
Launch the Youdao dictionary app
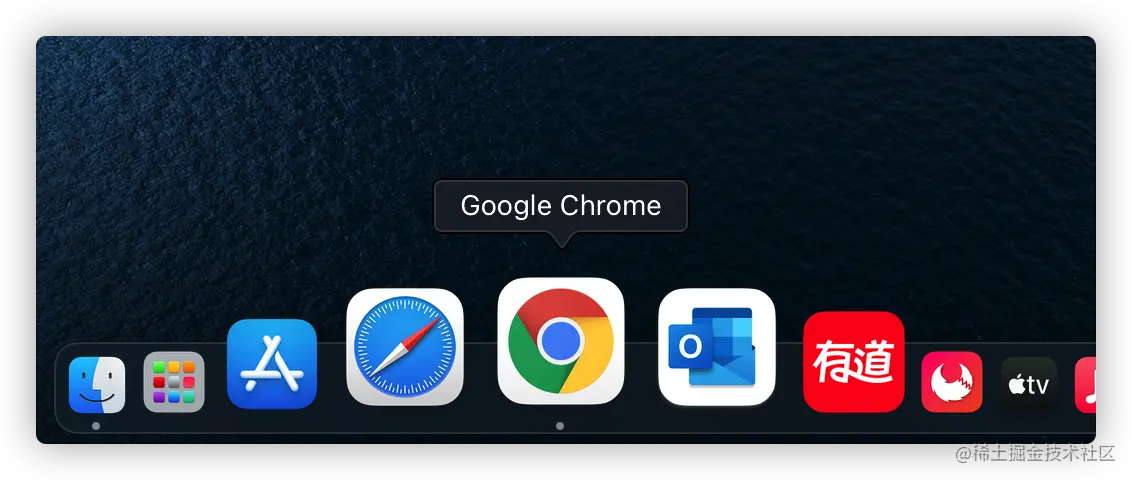[853, 362]
